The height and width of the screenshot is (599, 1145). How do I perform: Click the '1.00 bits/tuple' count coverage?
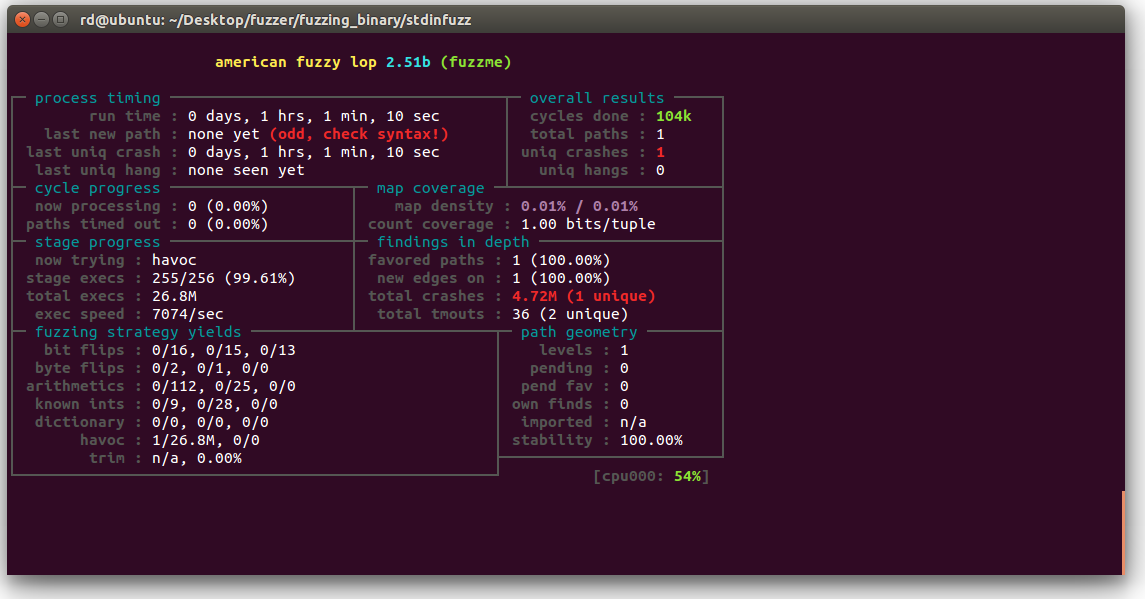click(x=588, y=224)
